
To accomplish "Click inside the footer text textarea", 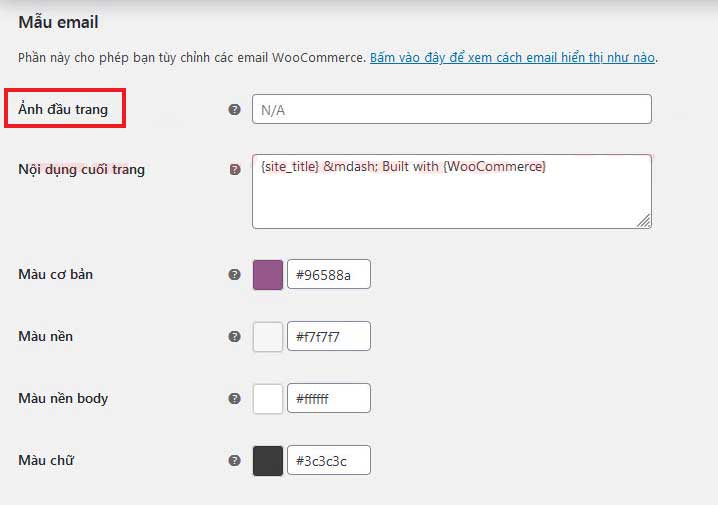I will [451, 191].
